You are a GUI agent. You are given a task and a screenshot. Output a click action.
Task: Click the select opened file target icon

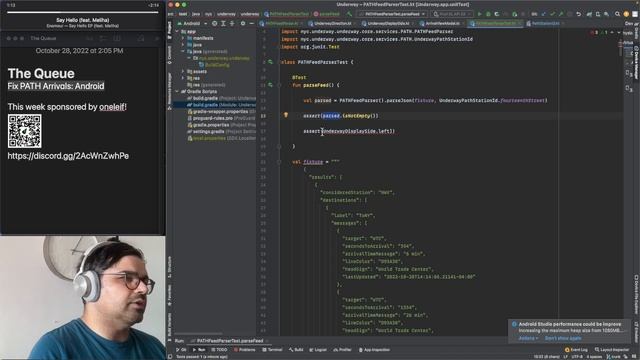click(x=215, y=23)
